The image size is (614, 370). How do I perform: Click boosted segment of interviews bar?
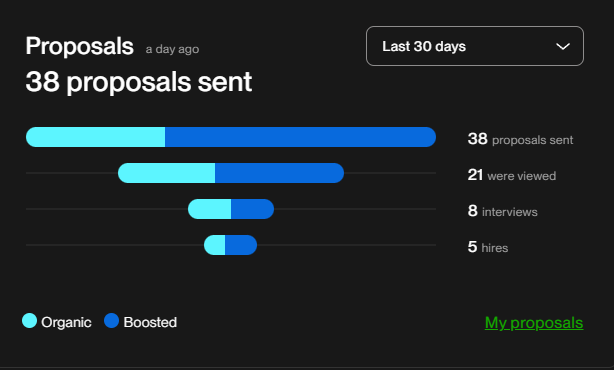[253, 209]
